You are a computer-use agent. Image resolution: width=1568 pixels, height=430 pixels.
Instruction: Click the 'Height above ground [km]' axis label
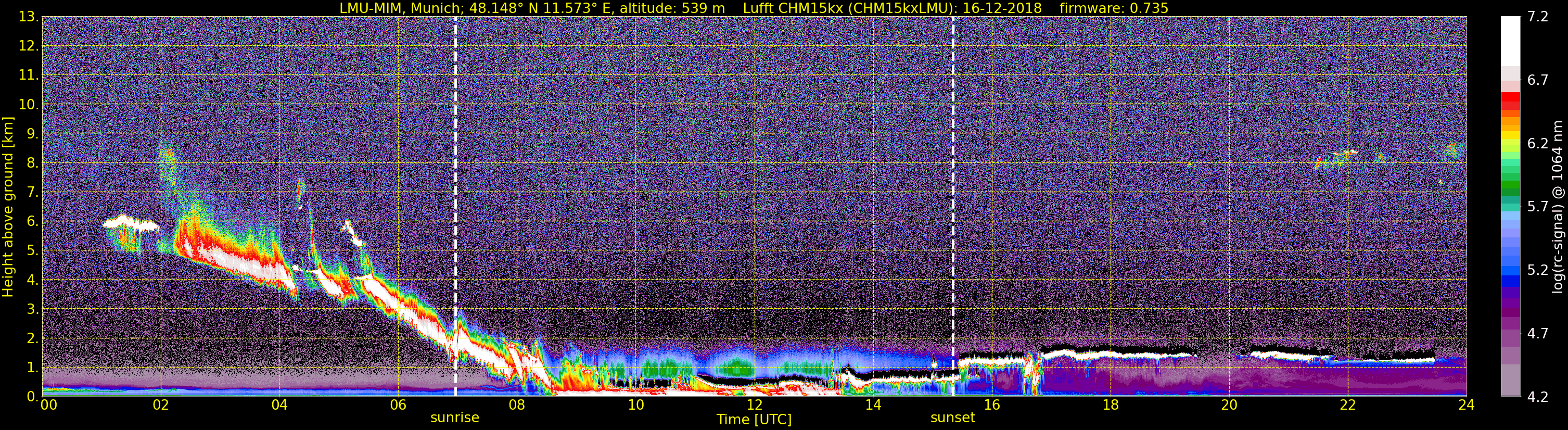pos(8,207)
